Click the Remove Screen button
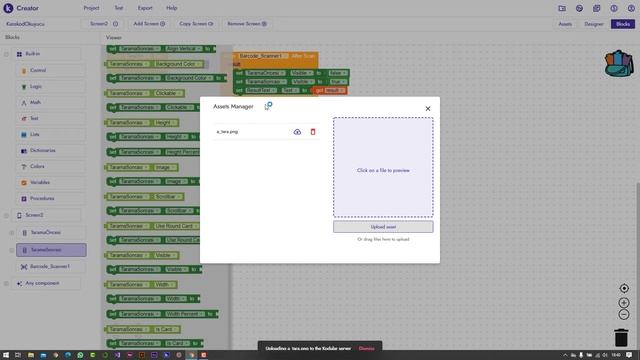Screen dimensions: 640x360 click(x=247, y=24)
